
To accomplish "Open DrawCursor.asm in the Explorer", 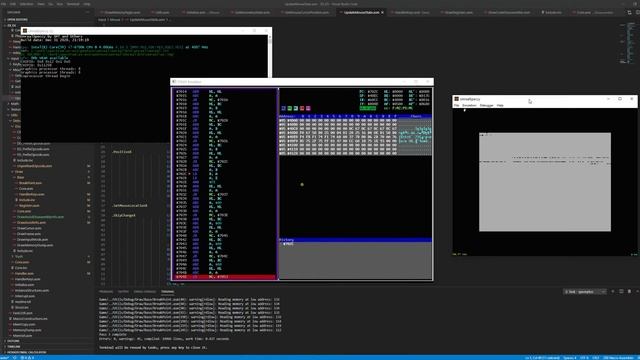I will pos(29,228).
